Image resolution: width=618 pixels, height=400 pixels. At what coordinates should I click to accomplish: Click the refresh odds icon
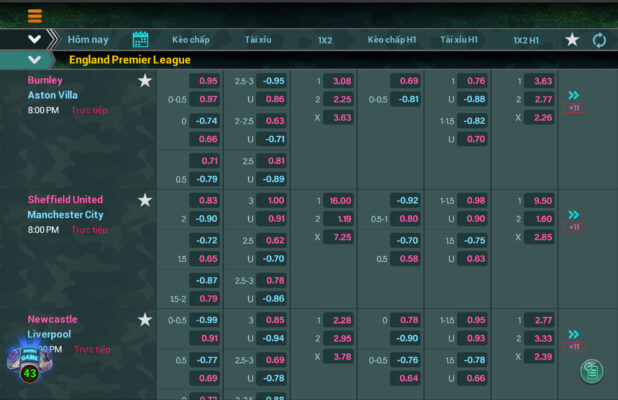point(599,40)
